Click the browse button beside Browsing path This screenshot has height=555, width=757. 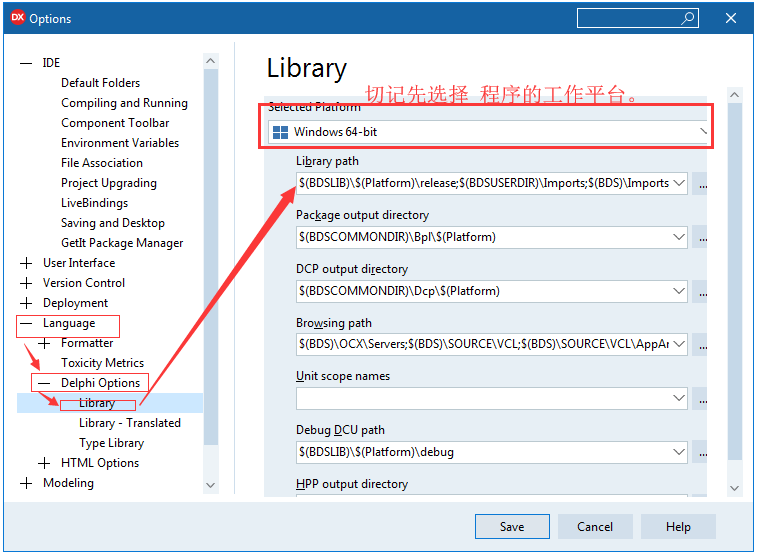click(x=702, y=344)
